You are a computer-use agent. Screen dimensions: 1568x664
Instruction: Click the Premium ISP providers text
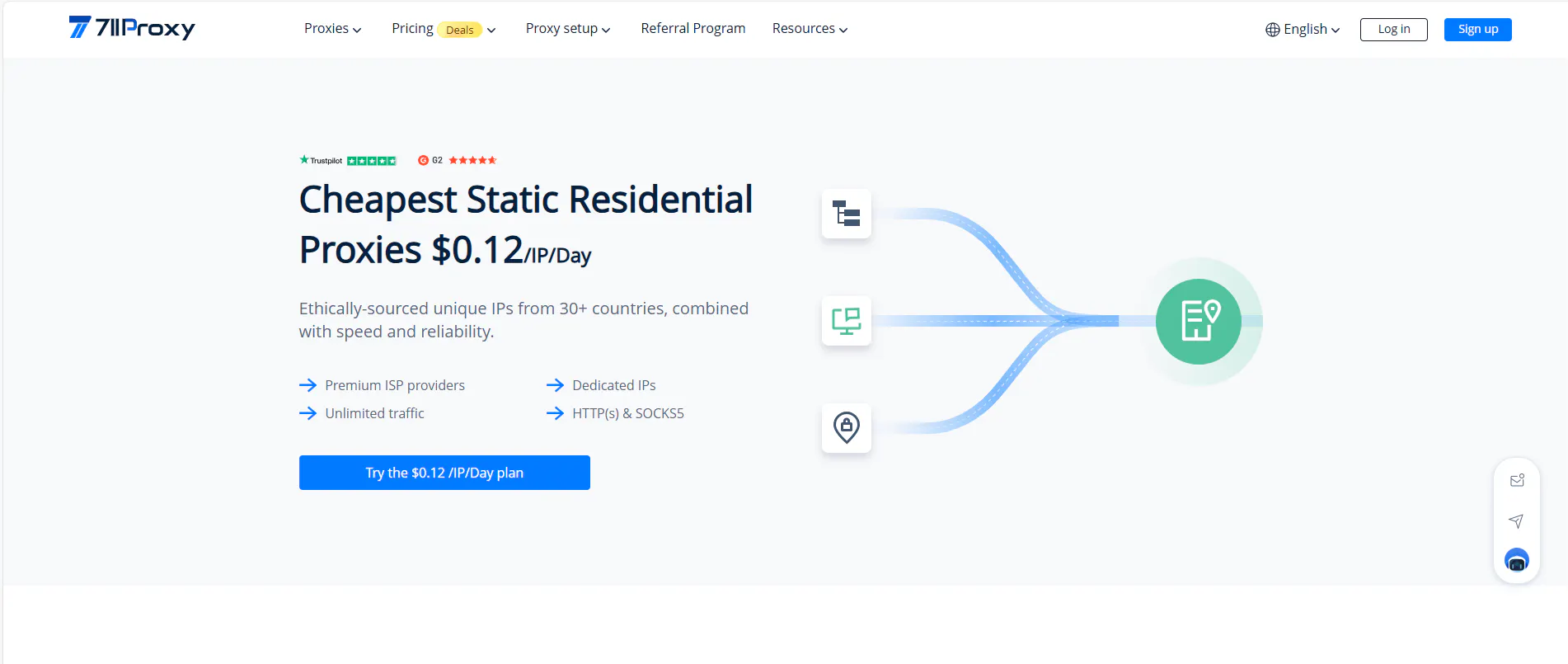pyautogui.click(x=395, y=385)
